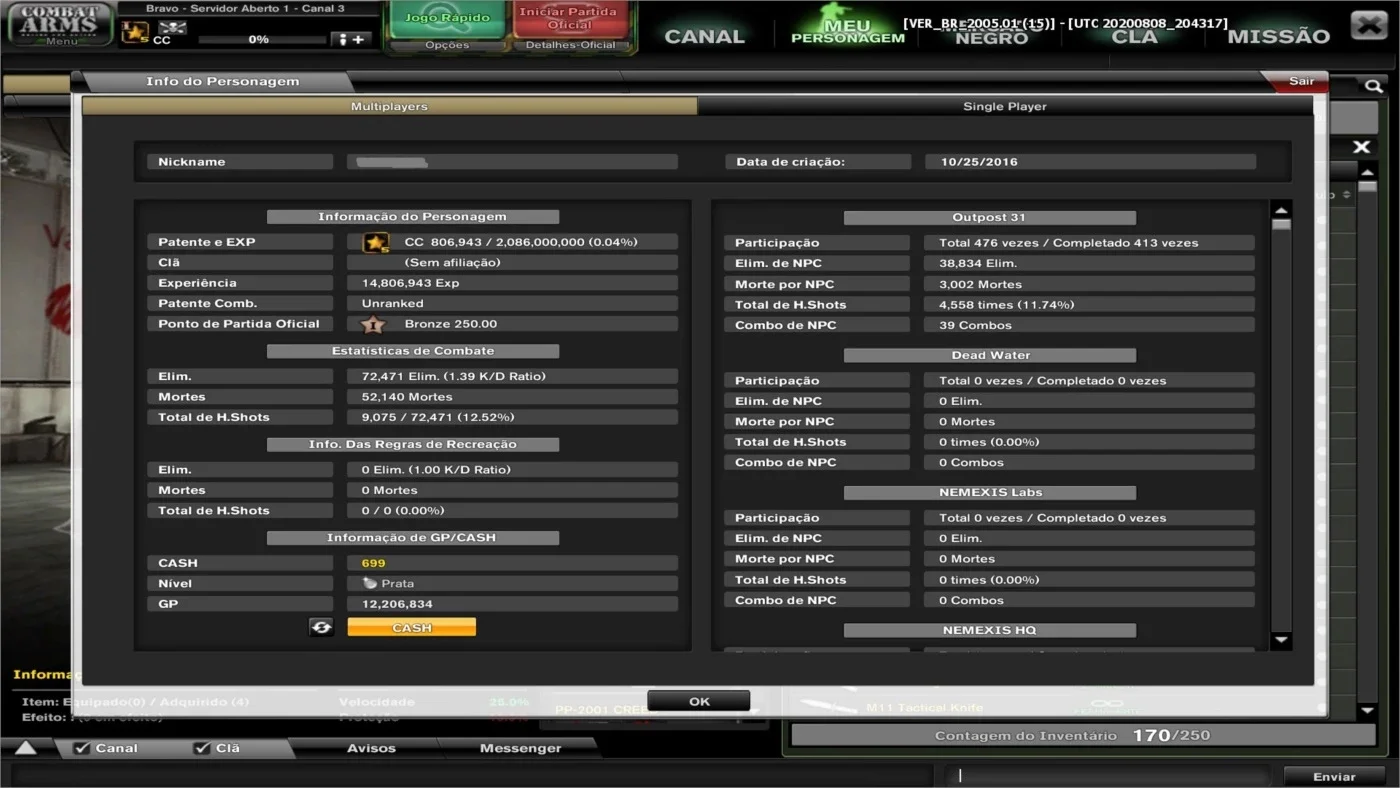Click the magnifier search icon
Image resolution: width=1400 pixels, height=788 pixels.
[1374, 87]
